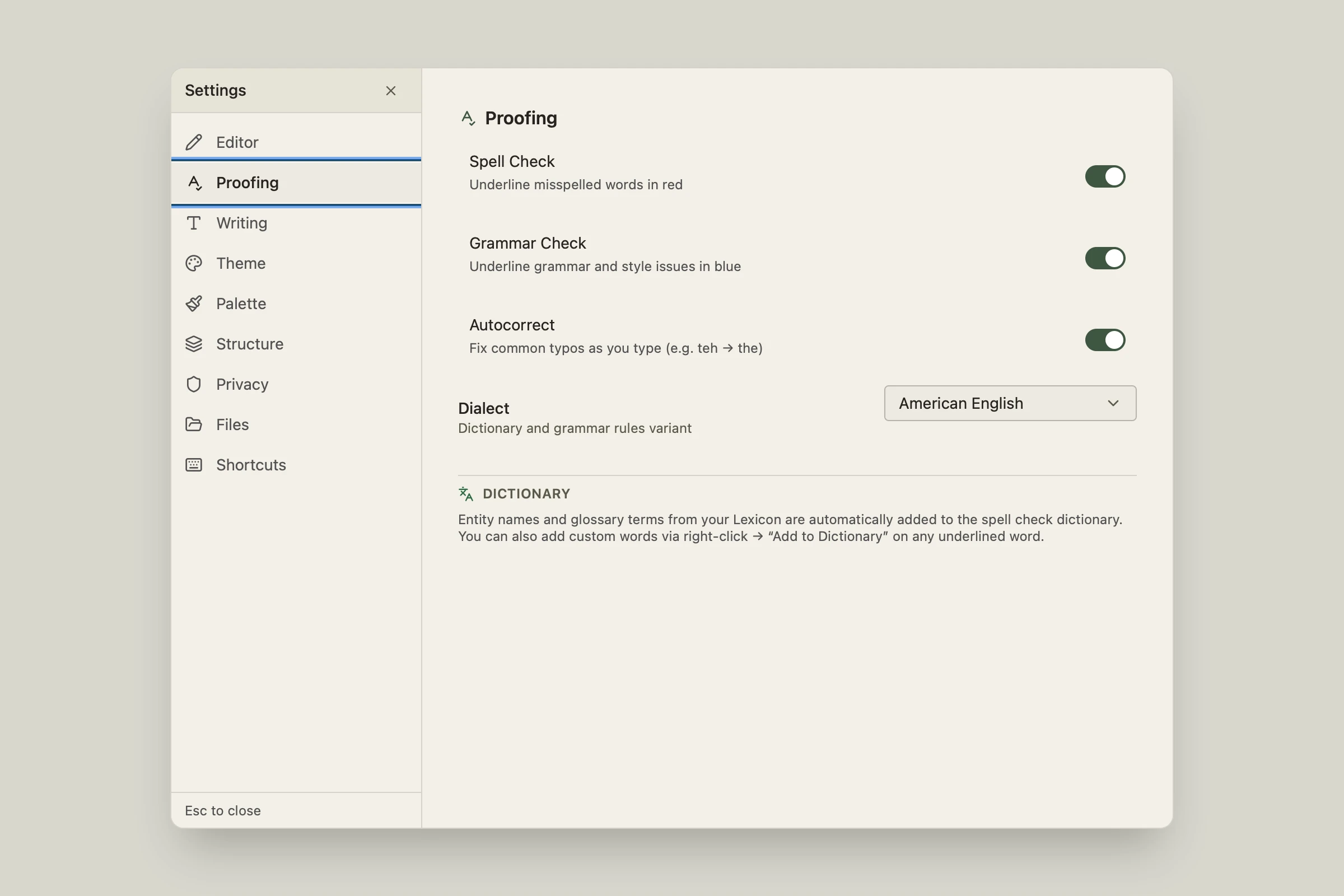Open the Privacy settings
The width and height of the screenshot is (1344, 896).
click(296, 384)
